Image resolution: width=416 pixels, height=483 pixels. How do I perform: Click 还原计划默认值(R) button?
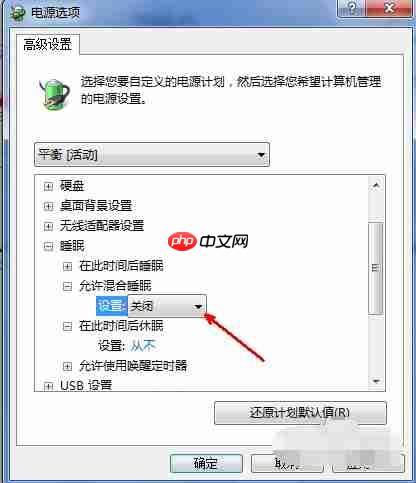click(x=300, y=413)
